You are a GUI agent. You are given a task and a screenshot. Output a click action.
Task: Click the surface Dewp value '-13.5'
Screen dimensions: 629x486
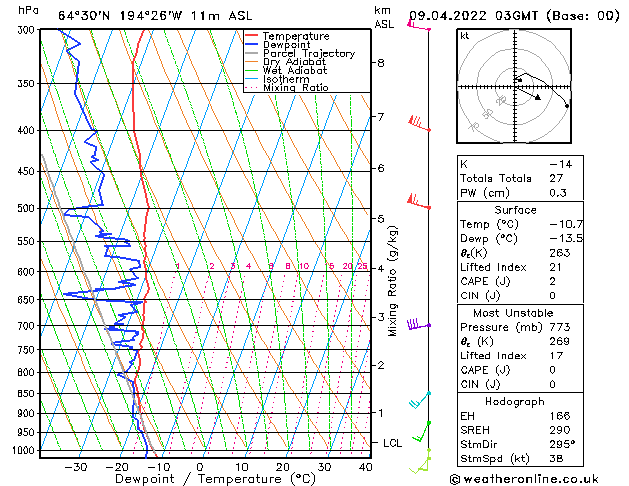[x=566, y=239]
